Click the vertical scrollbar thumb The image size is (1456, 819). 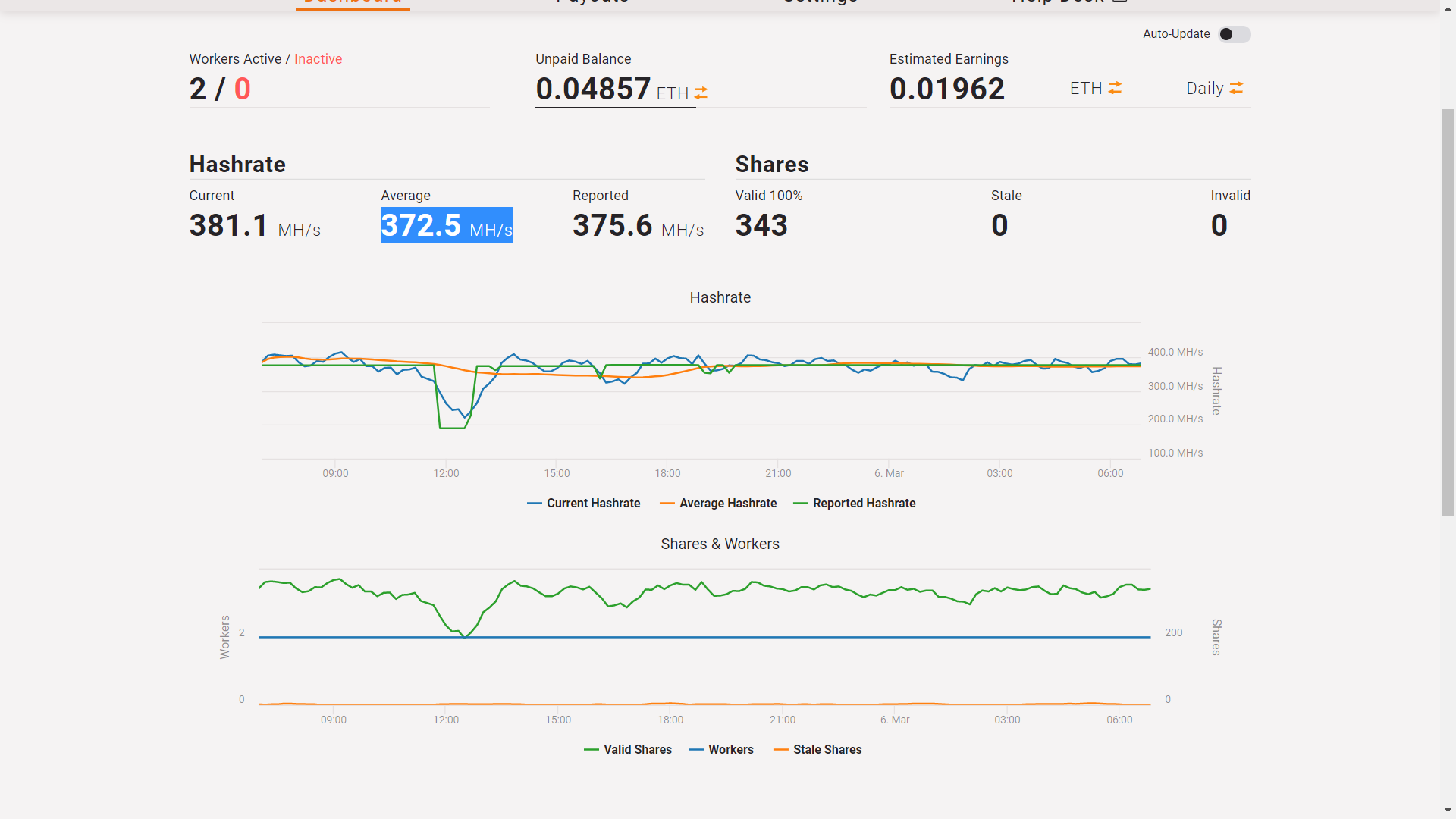[x=1448, y=311]
